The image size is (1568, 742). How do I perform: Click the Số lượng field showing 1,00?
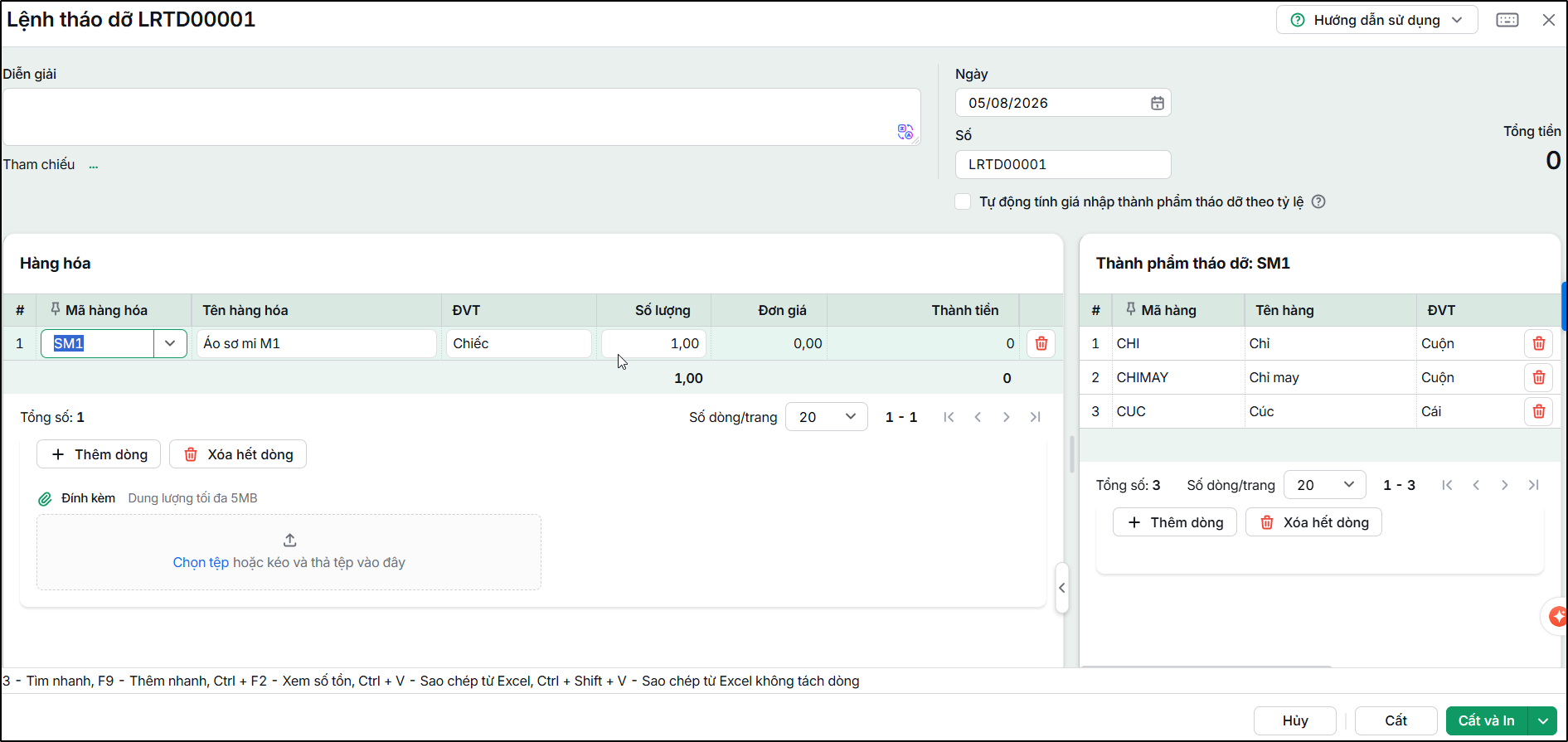(x=653, y=343)
